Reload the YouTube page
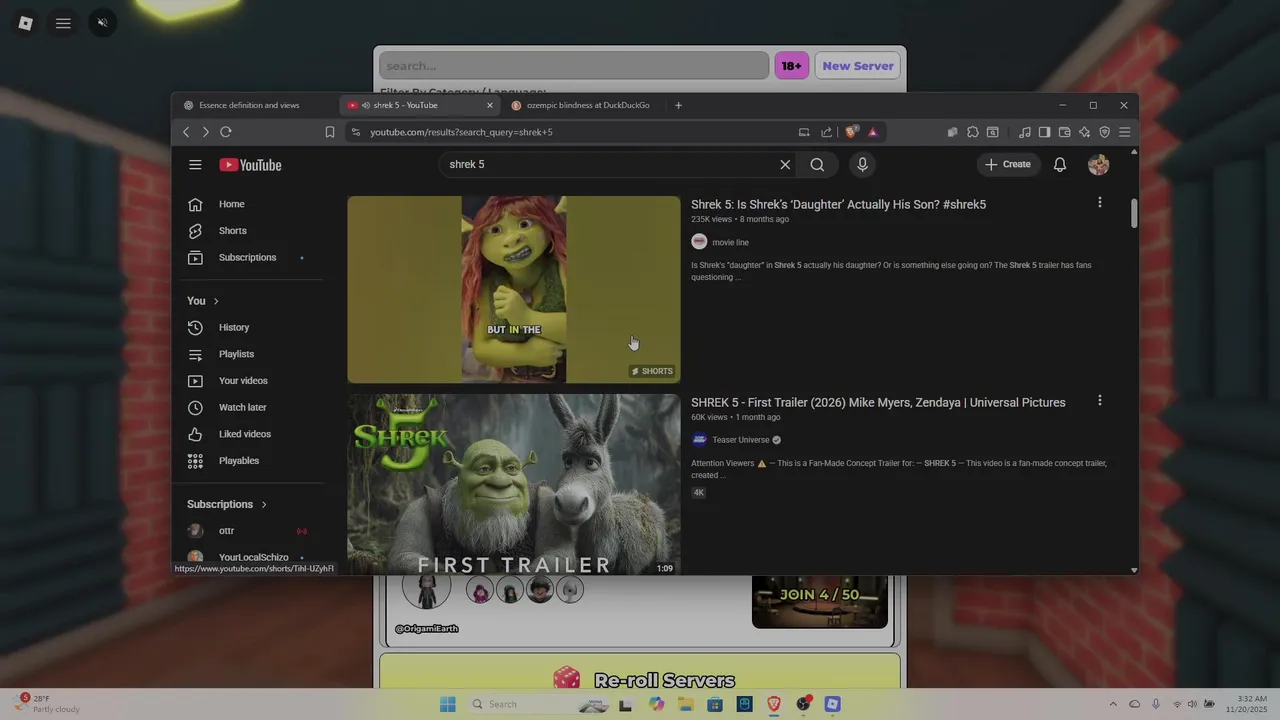1280x720 pixels. [x=226, y=132]
